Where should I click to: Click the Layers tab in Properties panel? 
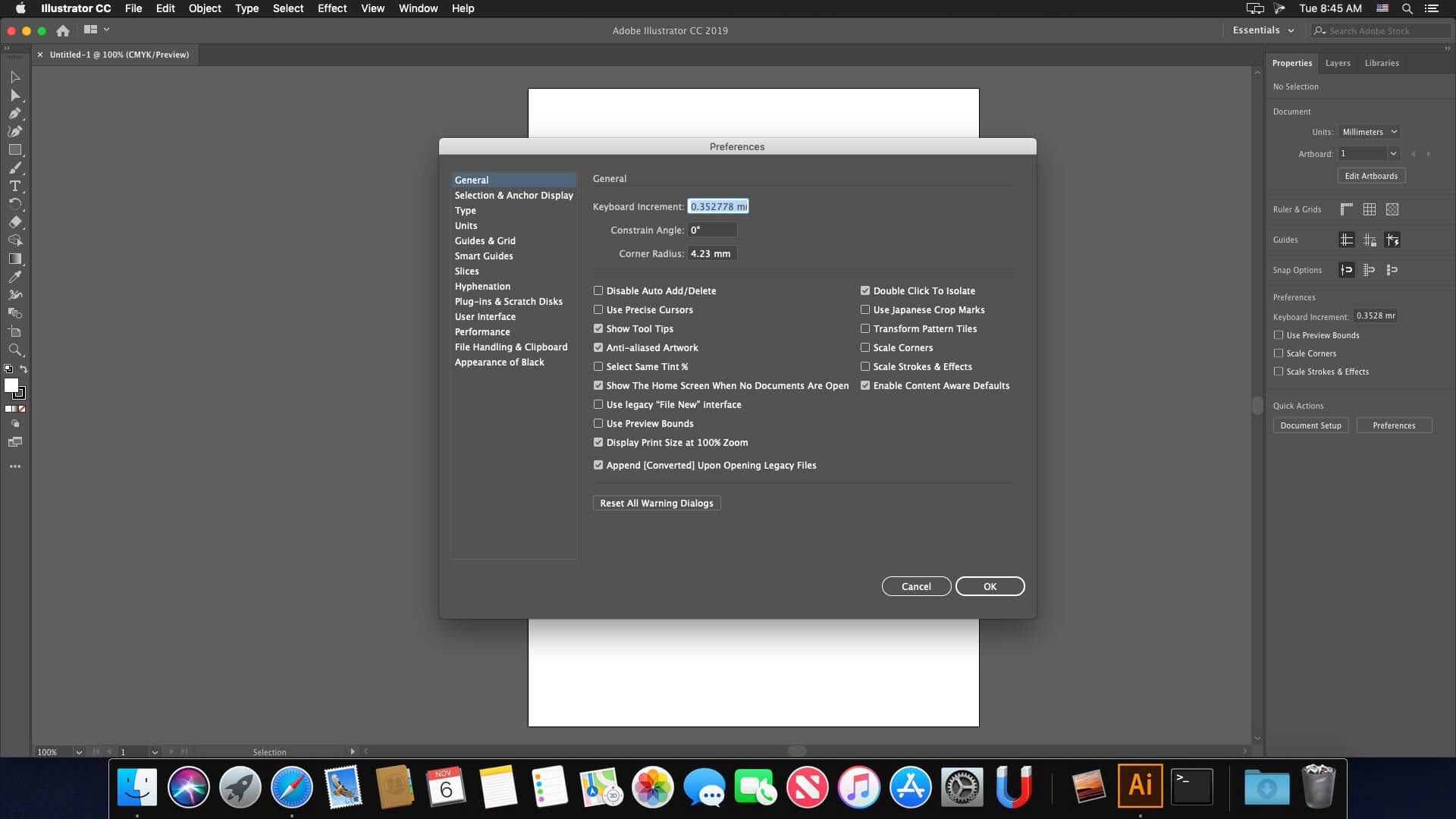click(x=1337, y=62)
